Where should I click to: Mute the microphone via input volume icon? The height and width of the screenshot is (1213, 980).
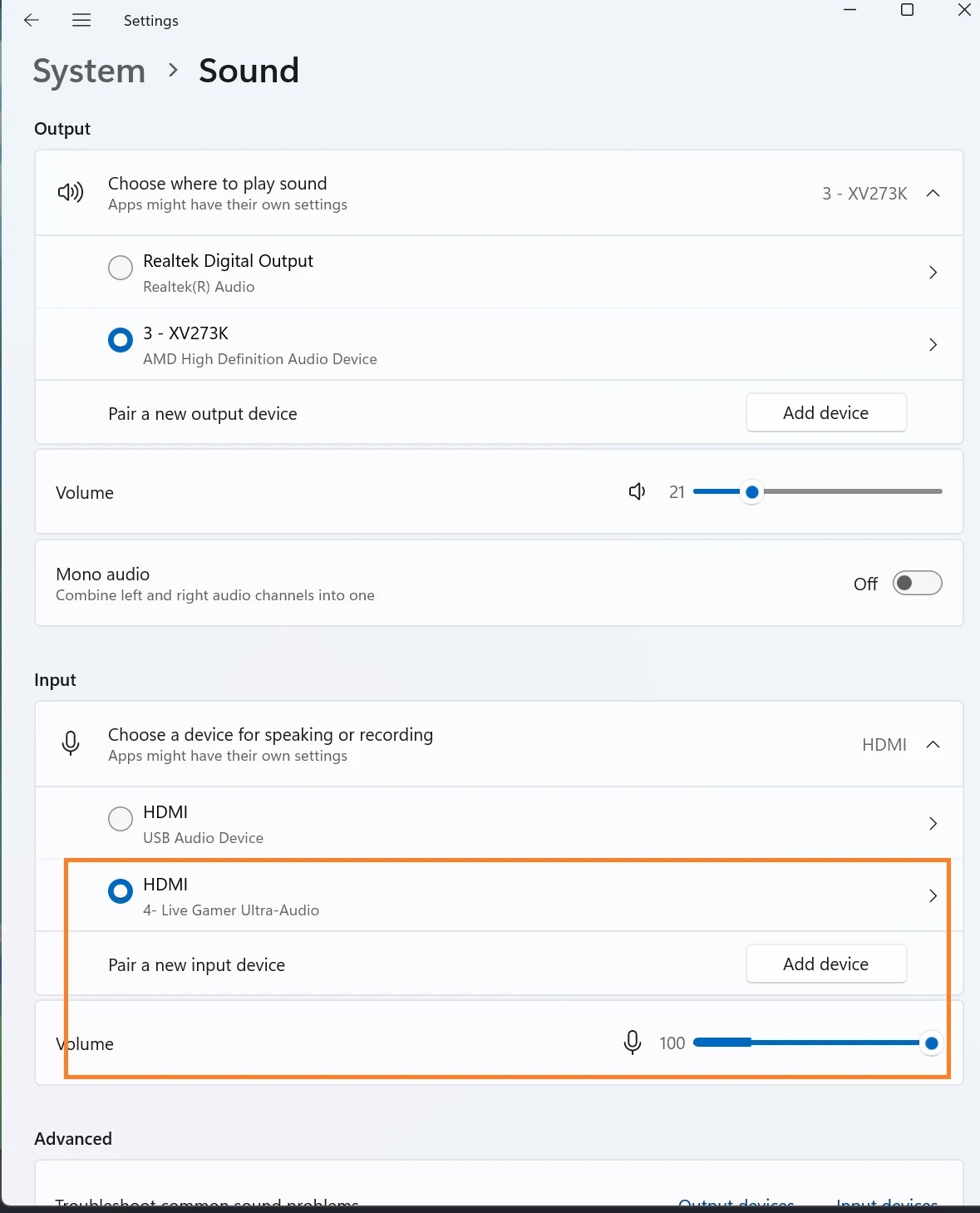[x=632, y=1043]
